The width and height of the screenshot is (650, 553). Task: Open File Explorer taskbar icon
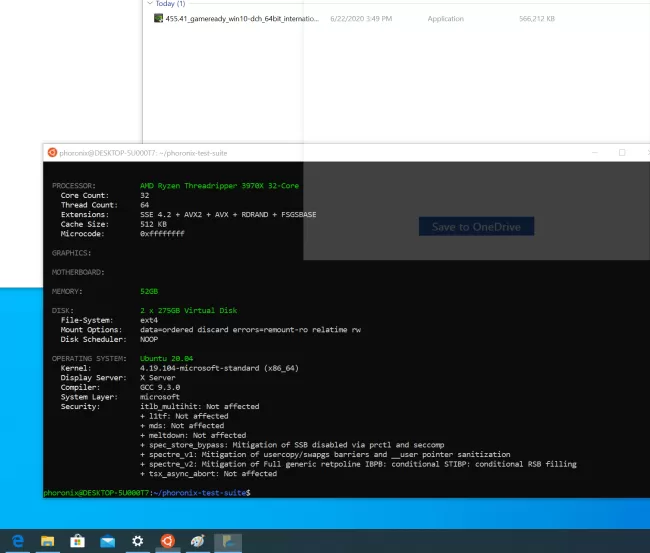47,541
